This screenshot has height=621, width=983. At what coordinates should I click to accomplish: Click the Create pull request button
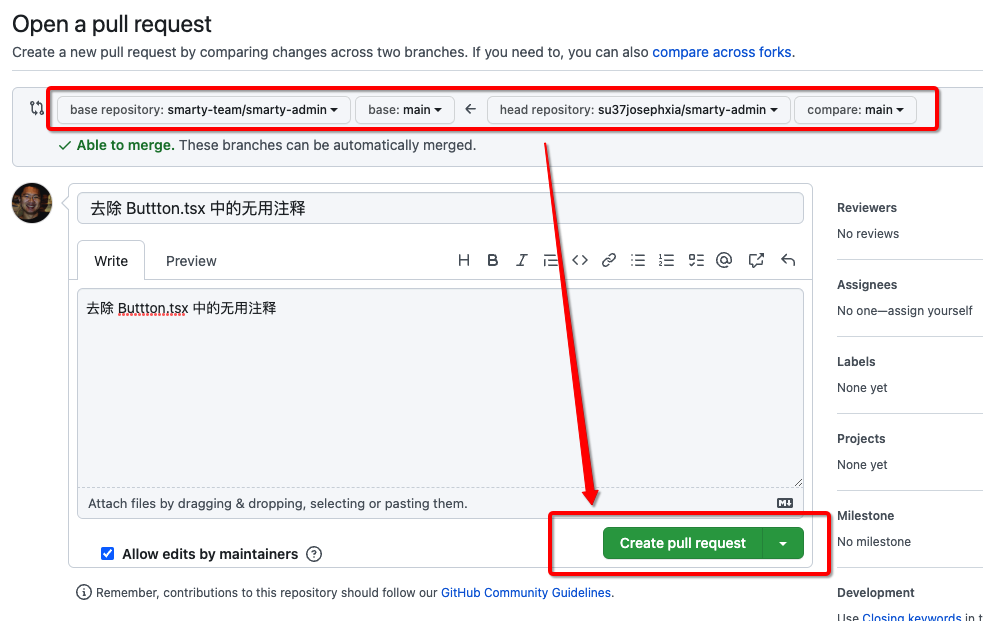point(682,543)
